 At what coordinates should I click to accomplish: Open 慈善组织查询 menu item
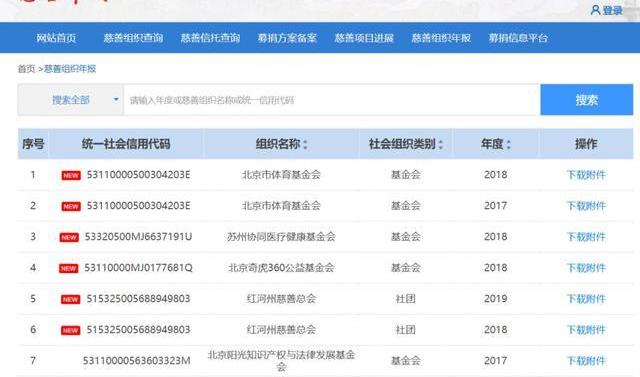click(x=133, y=38)
